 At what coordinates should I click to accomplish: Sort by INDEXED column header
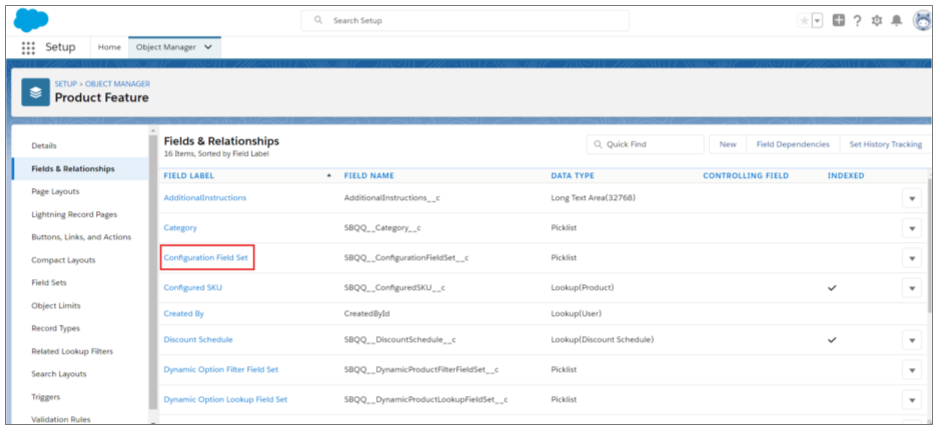[x=846, y=175]
